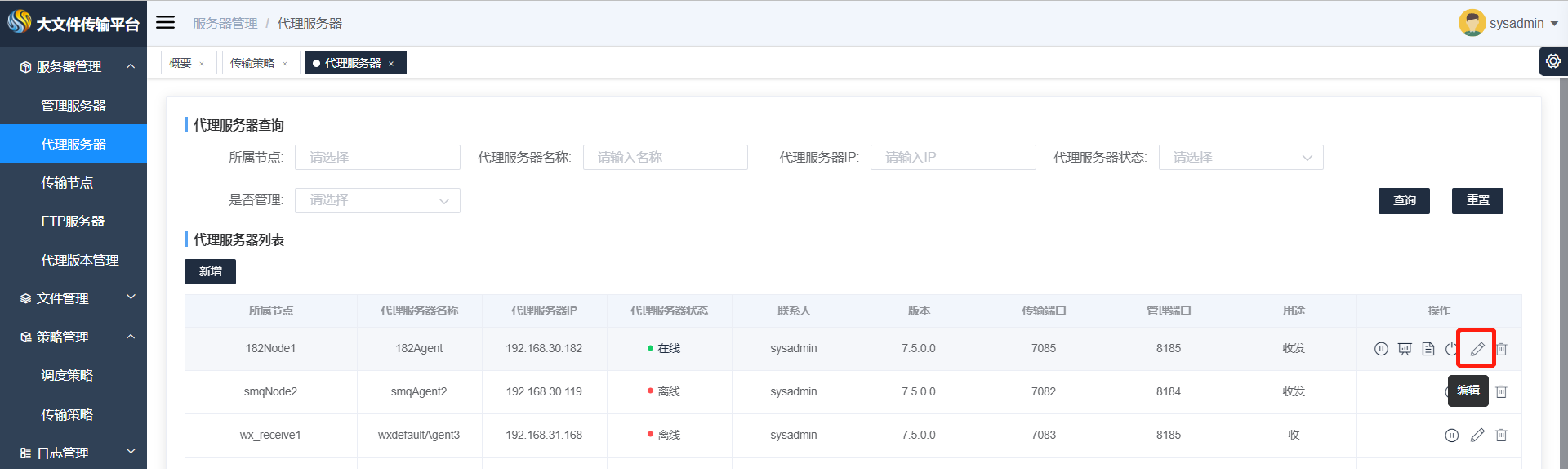Image resolution: width=1568 pixels, height=469 pixels.
Task: Edit the wxdefaultAgent3 row with pencil icon
Action: pyautogui.click(x=1477, y=435)
